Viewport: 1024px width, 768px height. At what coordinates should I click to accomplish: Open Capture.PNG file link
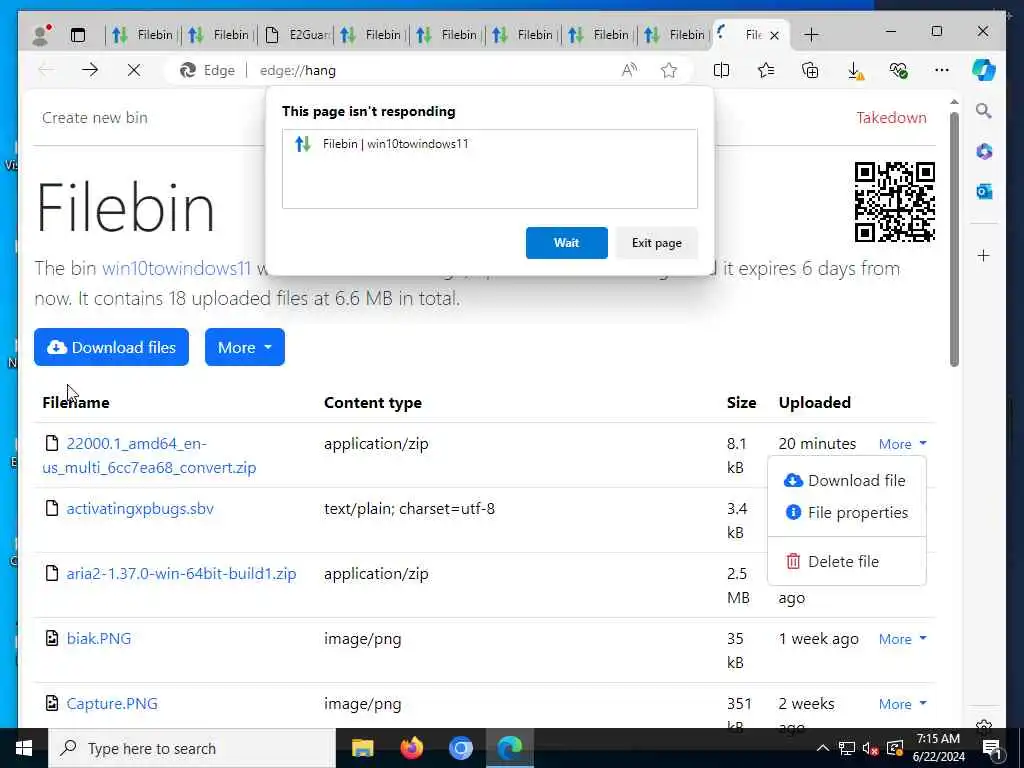(112, 703)
